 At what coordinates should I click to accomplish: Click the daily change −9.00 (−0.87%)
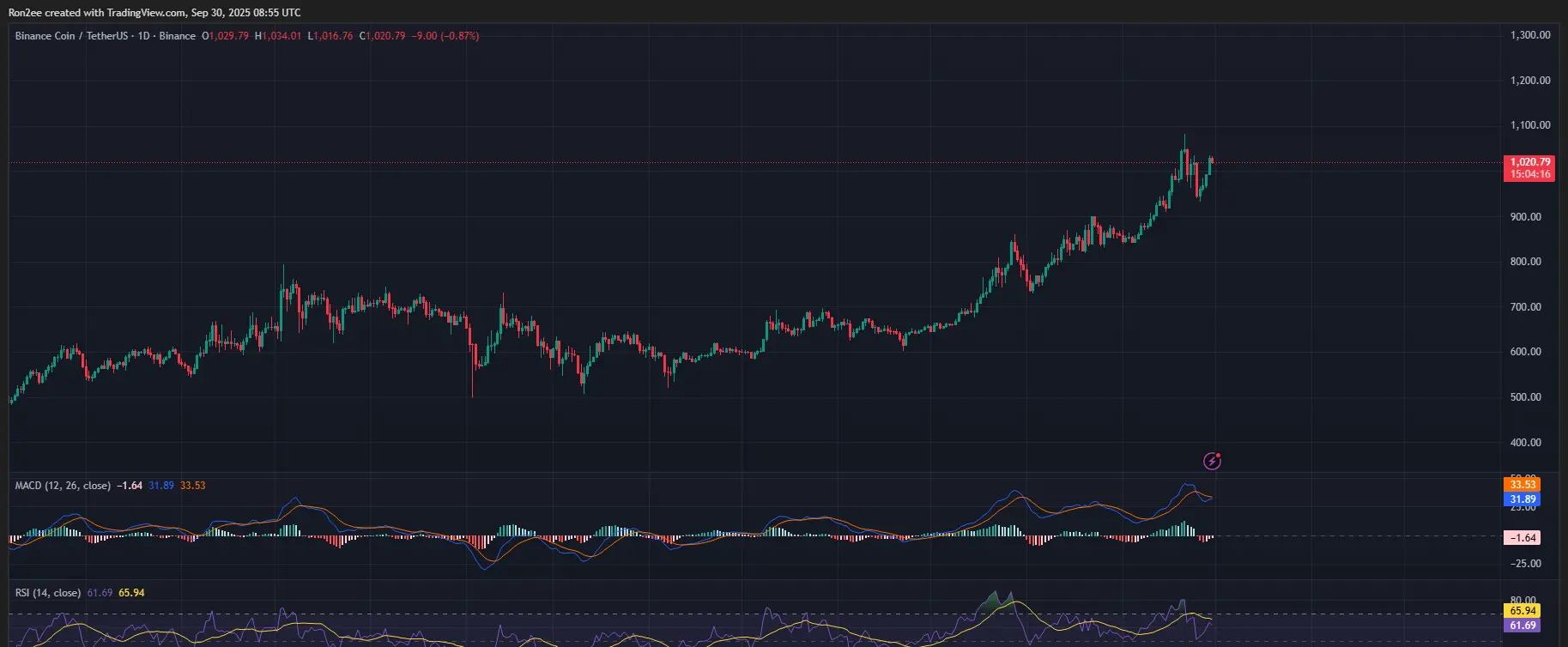click(445, 36)
